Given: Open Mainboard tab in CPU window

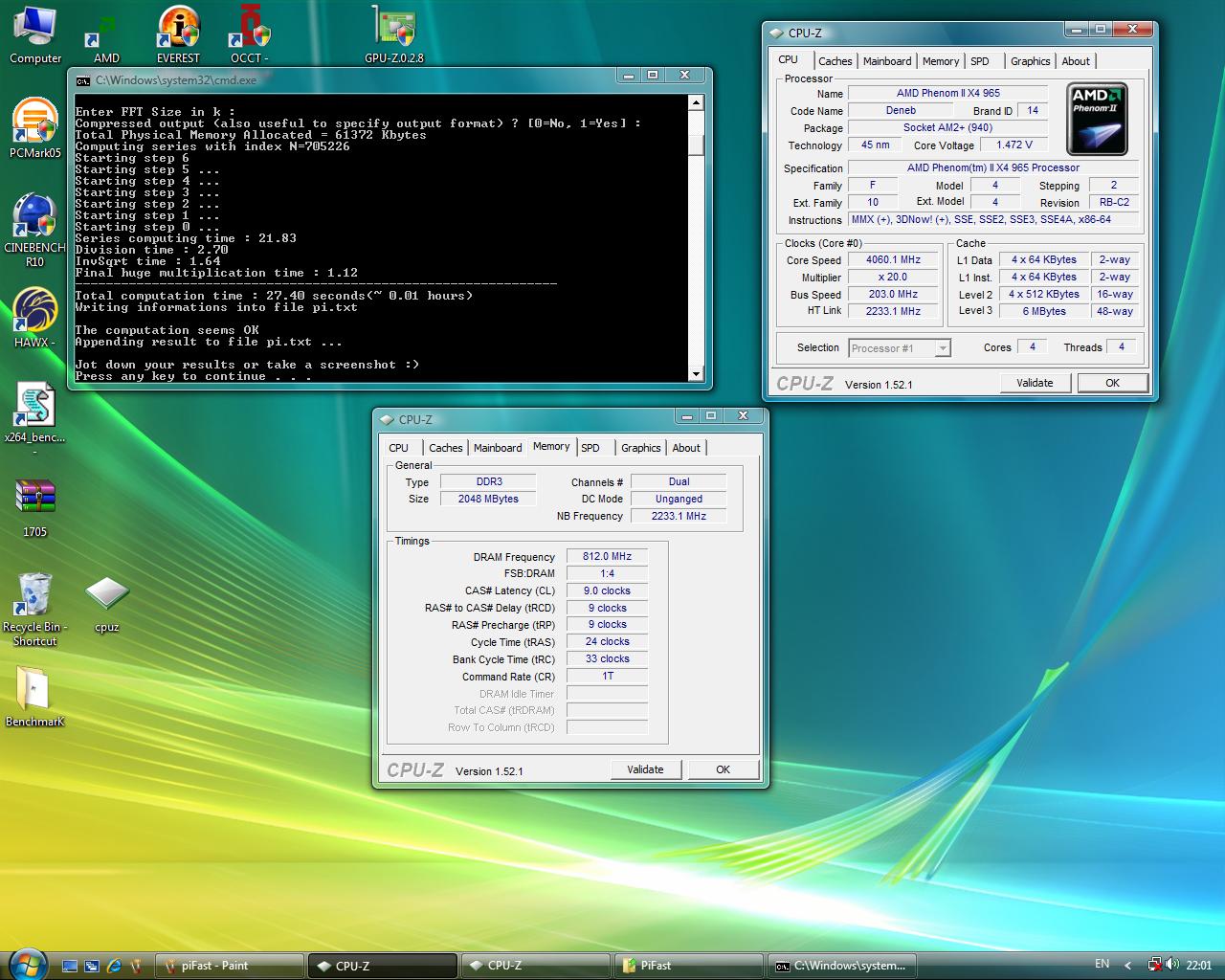Looking at the screenshot, I should [x=887, y=61].
